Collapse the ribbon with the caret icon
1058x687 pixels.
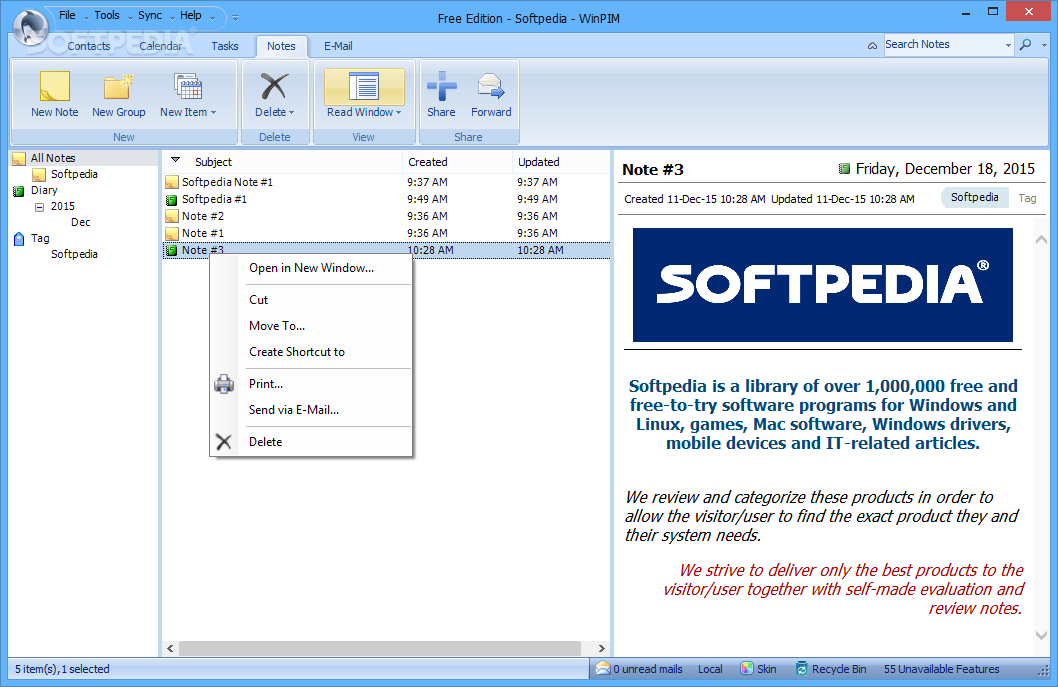(872, 45)
